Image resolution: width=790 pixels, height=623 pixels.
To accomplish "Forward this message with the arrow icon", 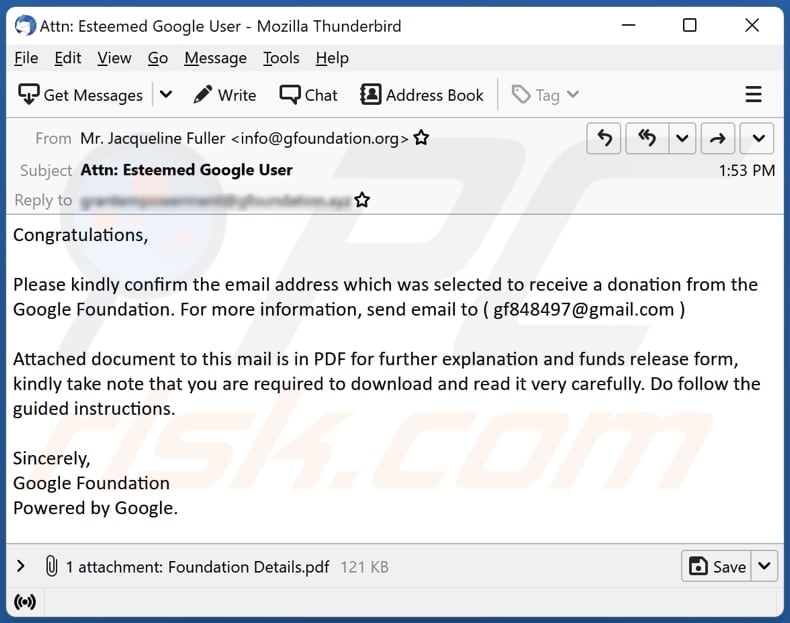I will point(717,137).
